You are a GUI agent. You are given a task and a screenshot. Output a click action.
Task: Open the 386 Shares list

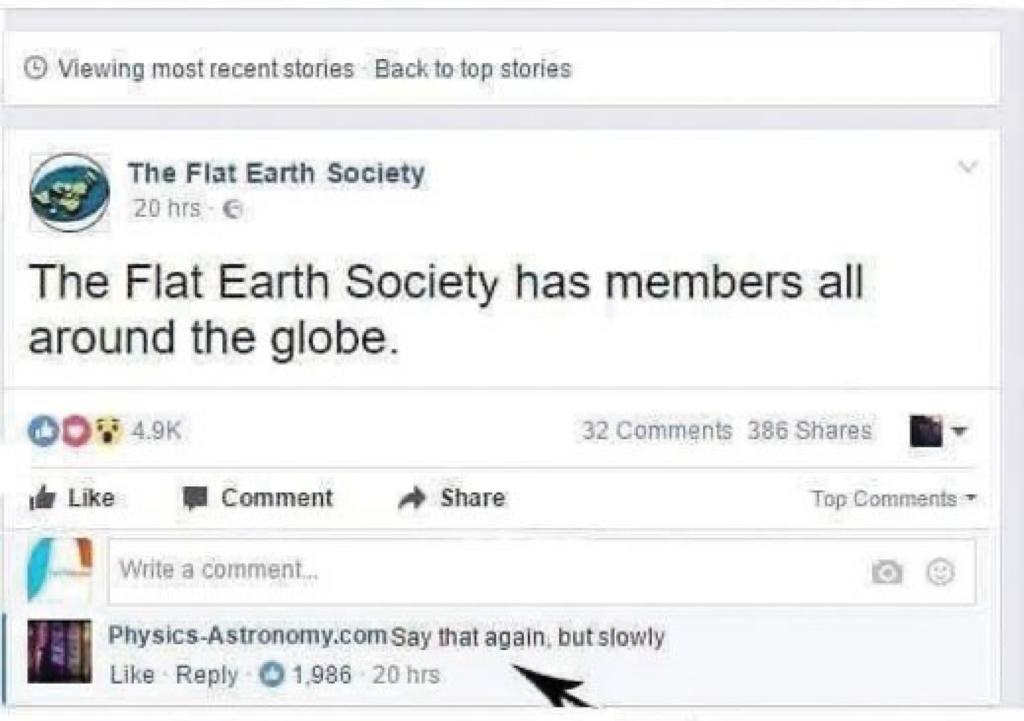(x=809, y=431)
